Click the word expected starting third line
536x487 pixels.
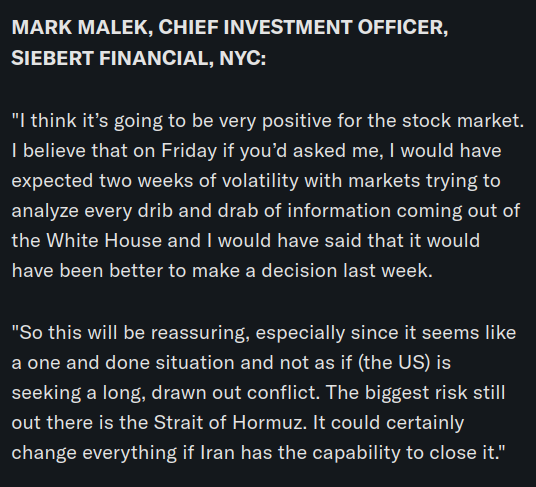(x=52, y=180)
